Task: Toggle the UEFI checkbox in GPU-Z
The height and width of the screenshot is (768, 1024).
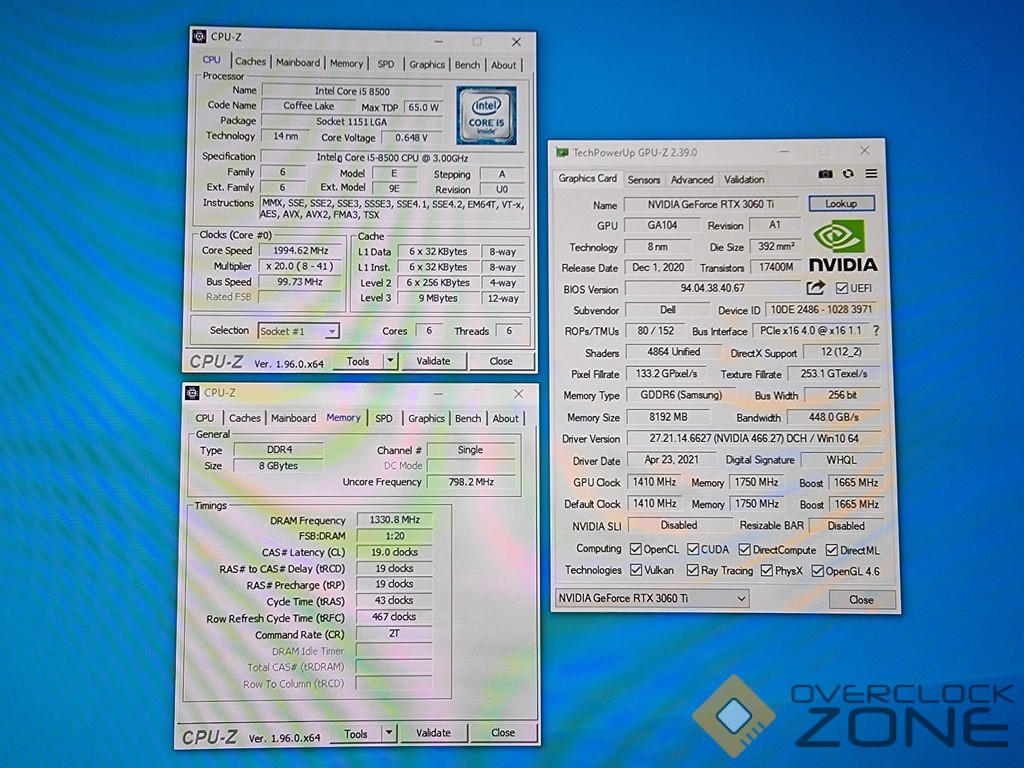Action: 842,288
